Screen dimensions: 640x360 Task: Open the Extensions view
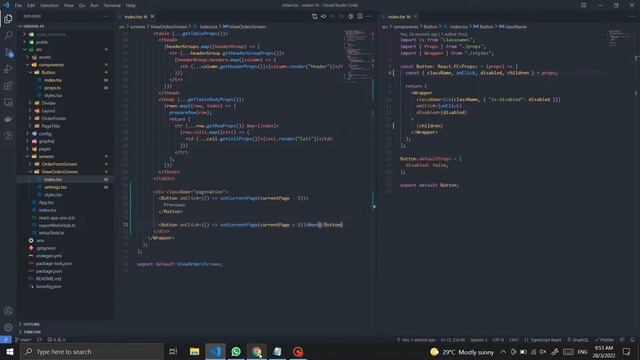(x=8, y=86)
